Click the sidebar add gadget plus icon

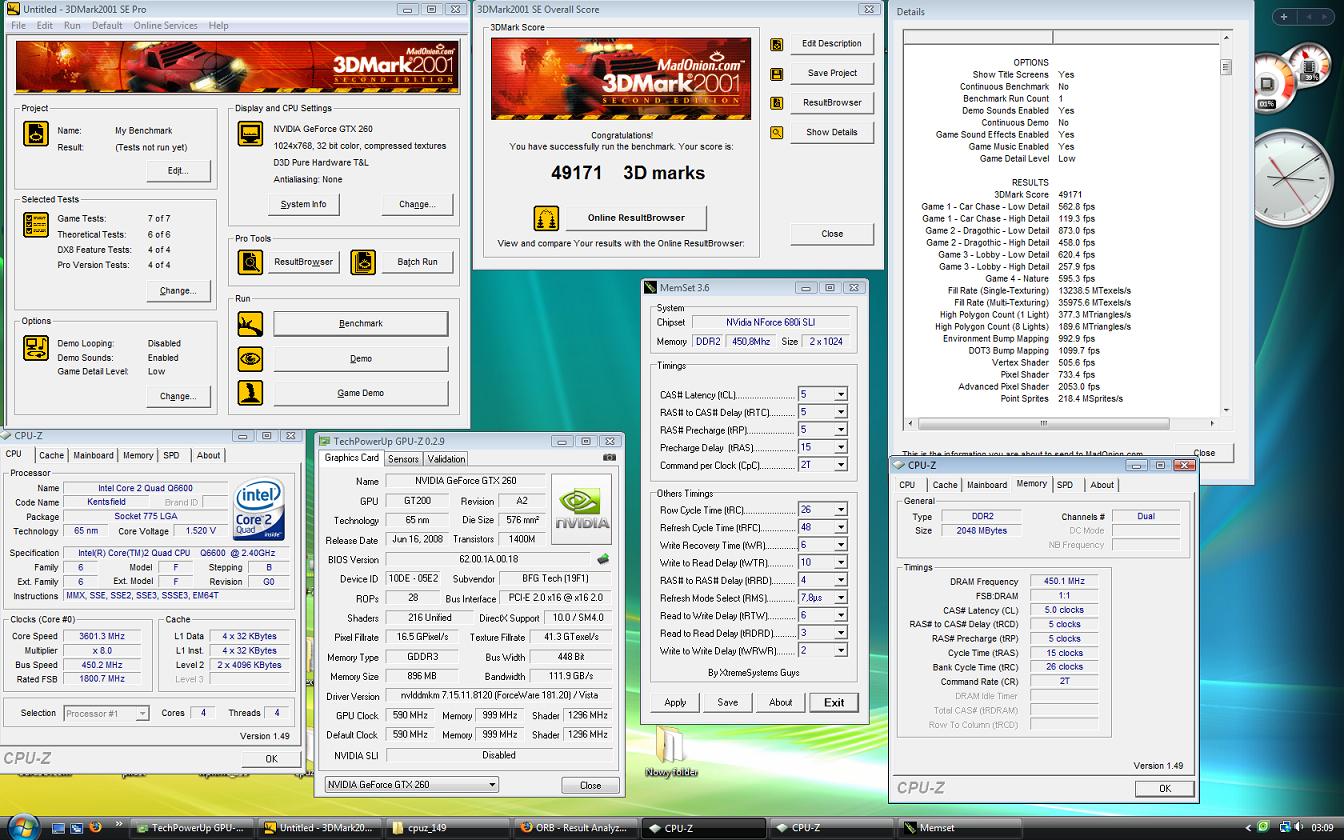pyautogui.click(x=1285, y=16)
